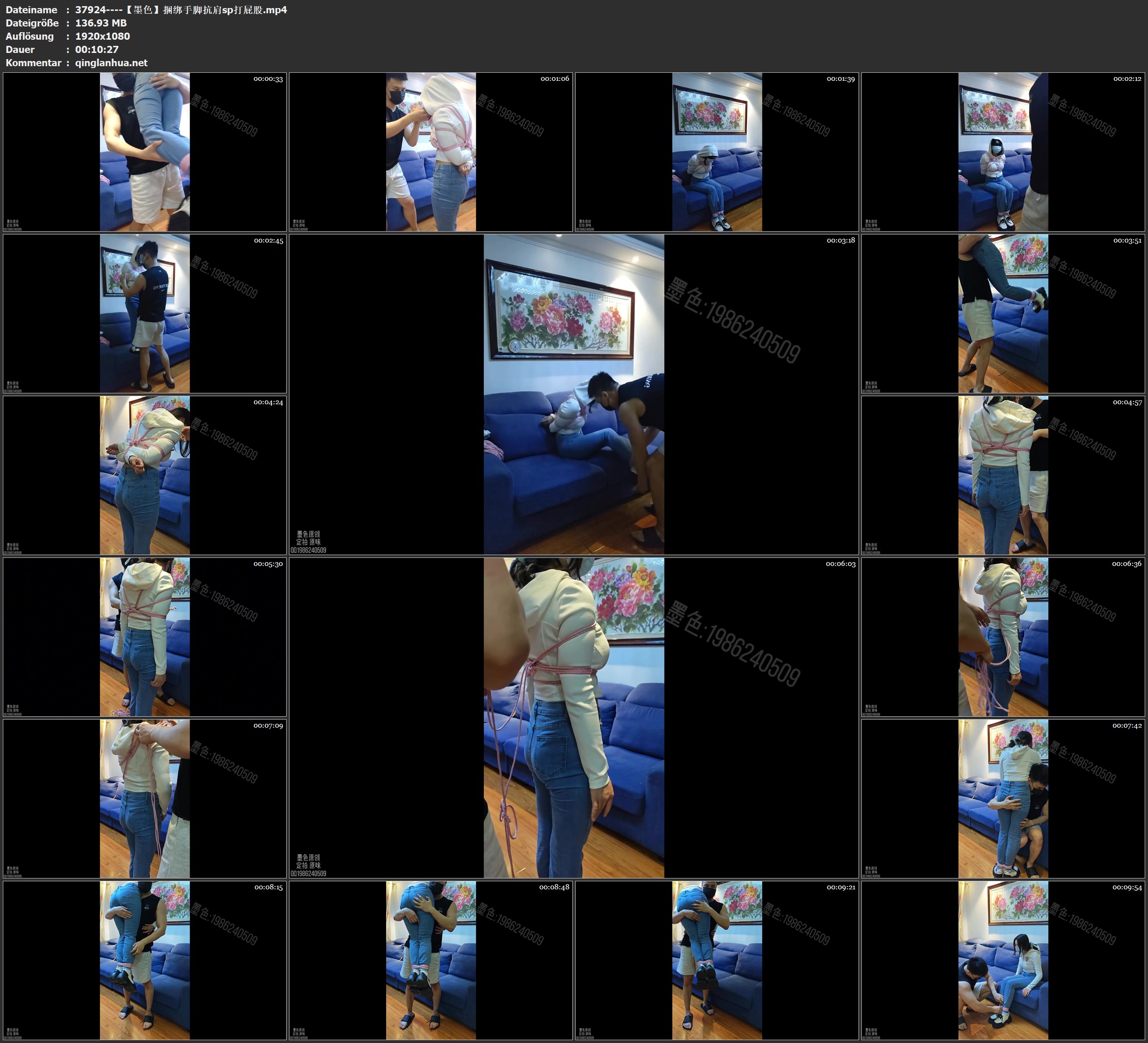Open the thumbnail labeled 00:08:48
Screen dimensions: 1148x1043
coord(430,960)
